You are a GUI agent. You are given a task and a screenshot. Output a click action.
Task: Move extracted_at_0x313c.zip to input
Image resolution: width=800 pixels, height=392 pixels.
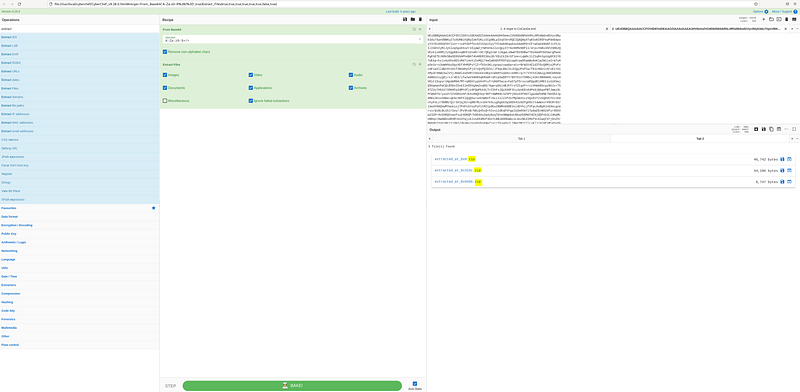click(789, 170)
